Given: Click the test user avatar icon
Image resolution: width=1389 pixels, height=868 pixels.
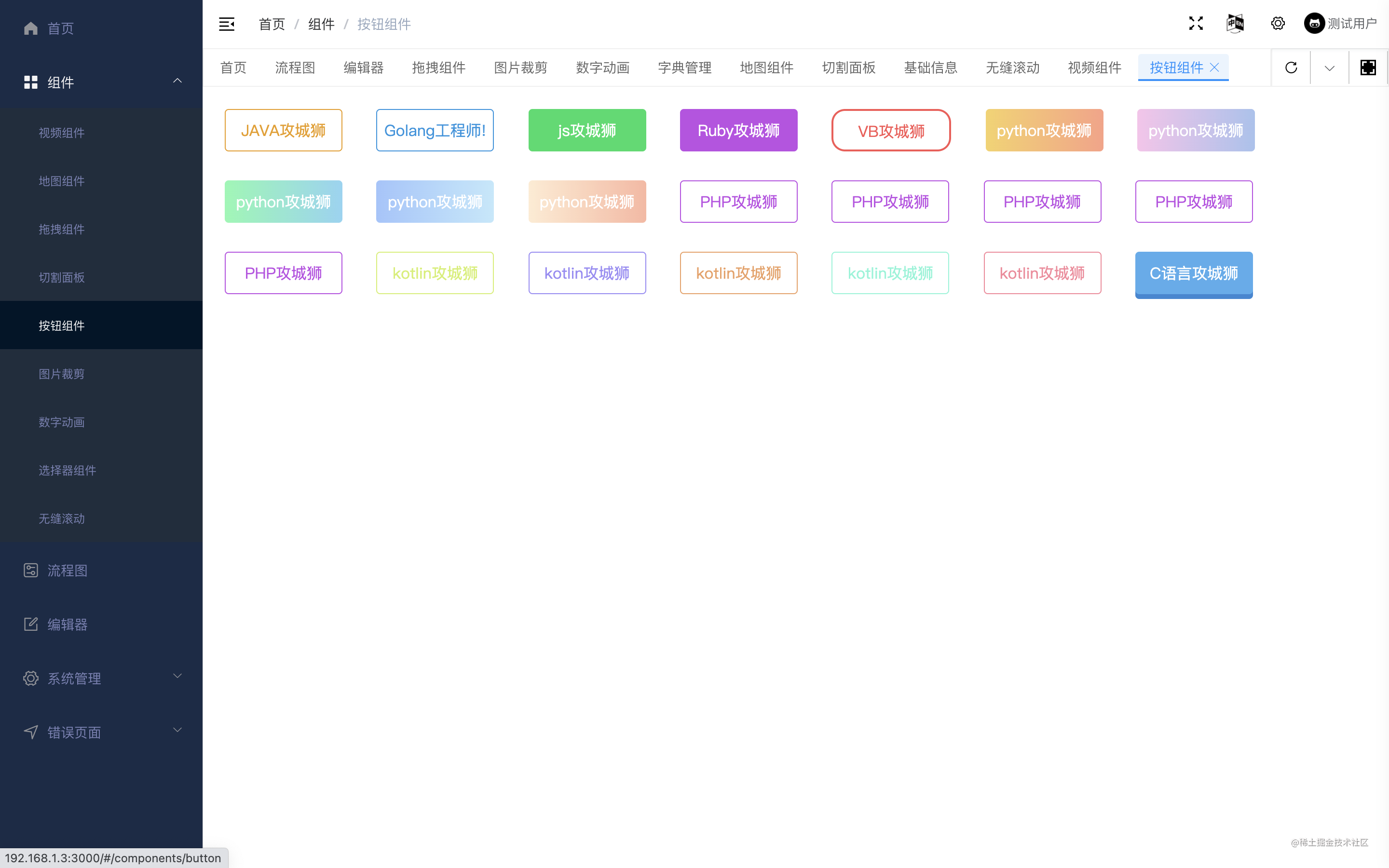Looking at the screenshot, I should coord(1314,24).
